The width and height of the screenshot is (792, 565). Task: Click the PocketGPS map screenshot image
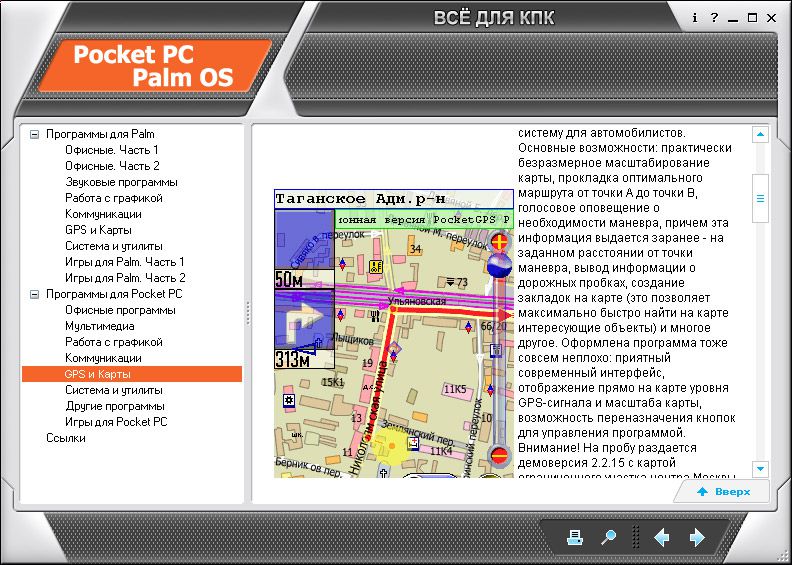(x=393, y=333)
